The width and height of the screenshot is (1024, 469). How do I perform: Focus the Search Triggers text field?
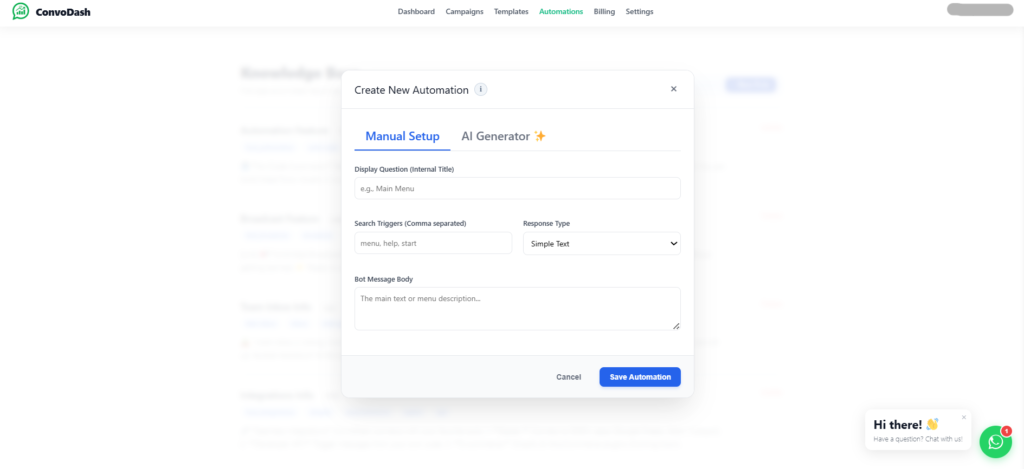(x=433, y=243)
